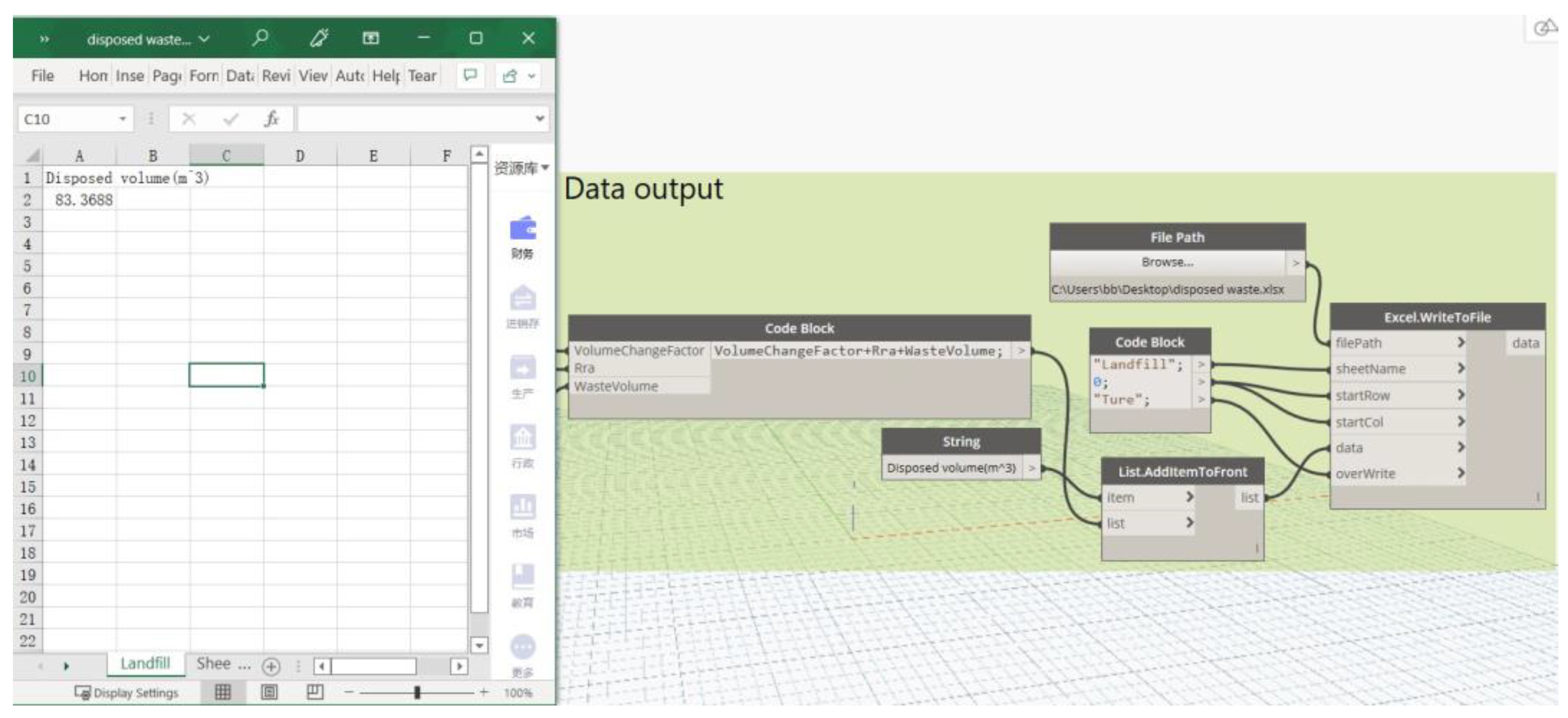Click the 市场 market chart icon in sidebar
Screen dimensions: 1568x718
522,507
